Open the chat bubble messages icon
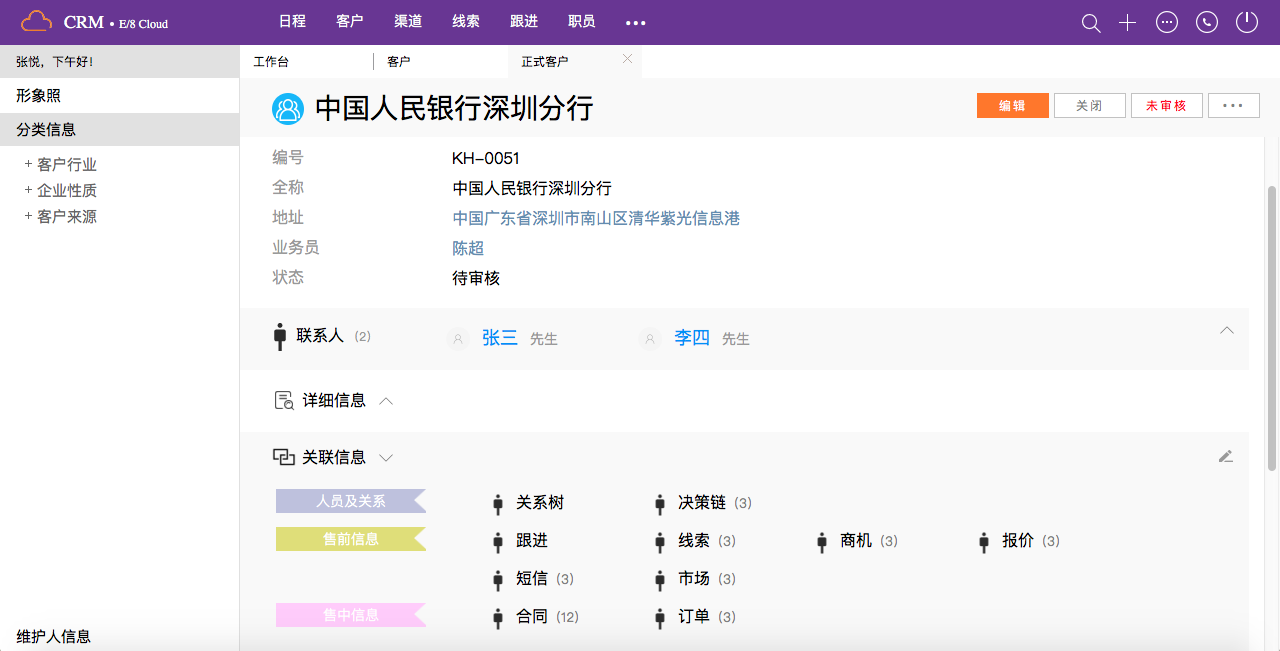Screen dimensions: 1280x651 click(x=1167, y=22)
